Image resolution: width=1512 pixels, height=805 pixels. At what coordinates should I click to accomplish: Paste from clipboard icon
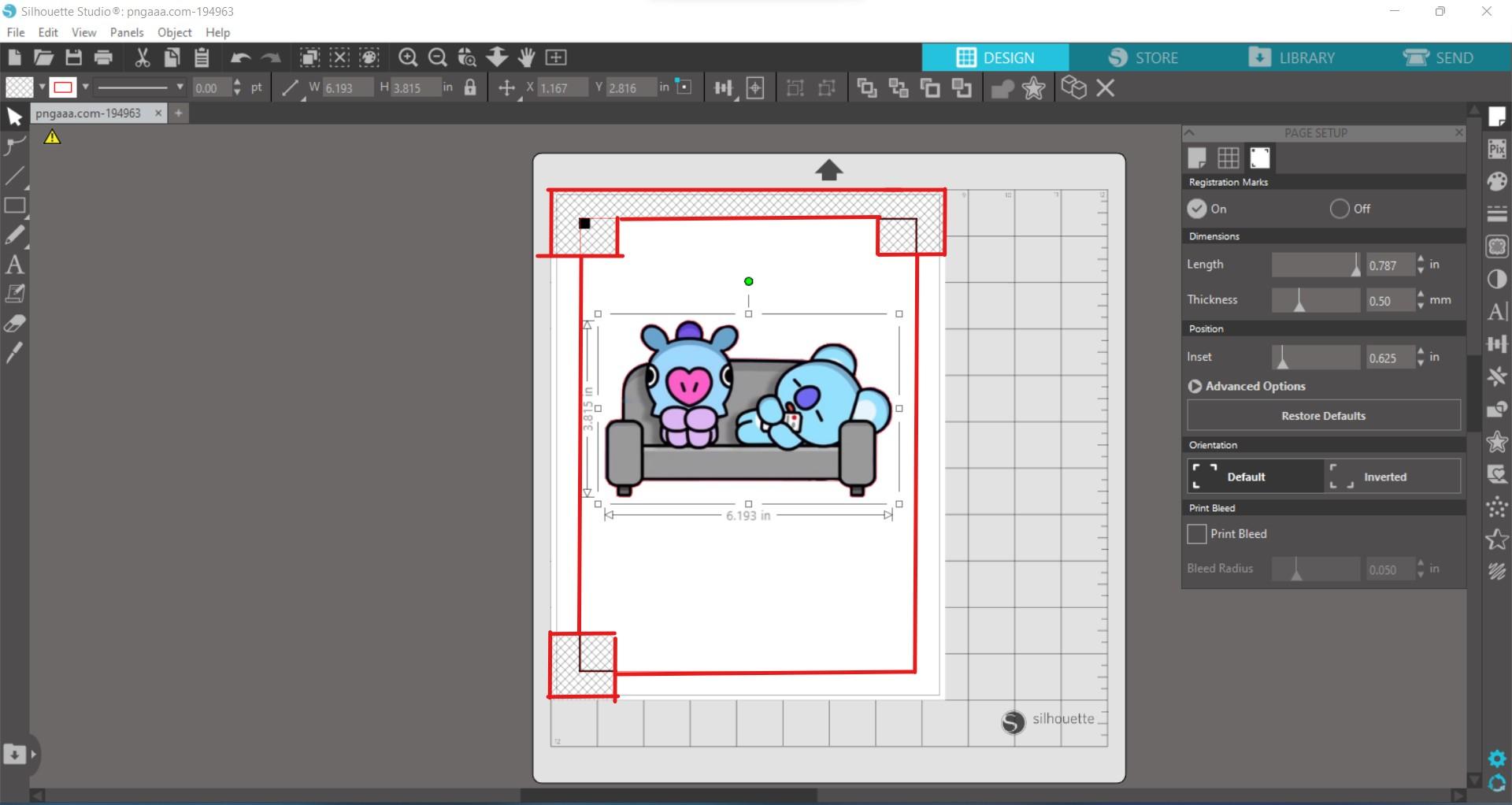pos(202,57)
